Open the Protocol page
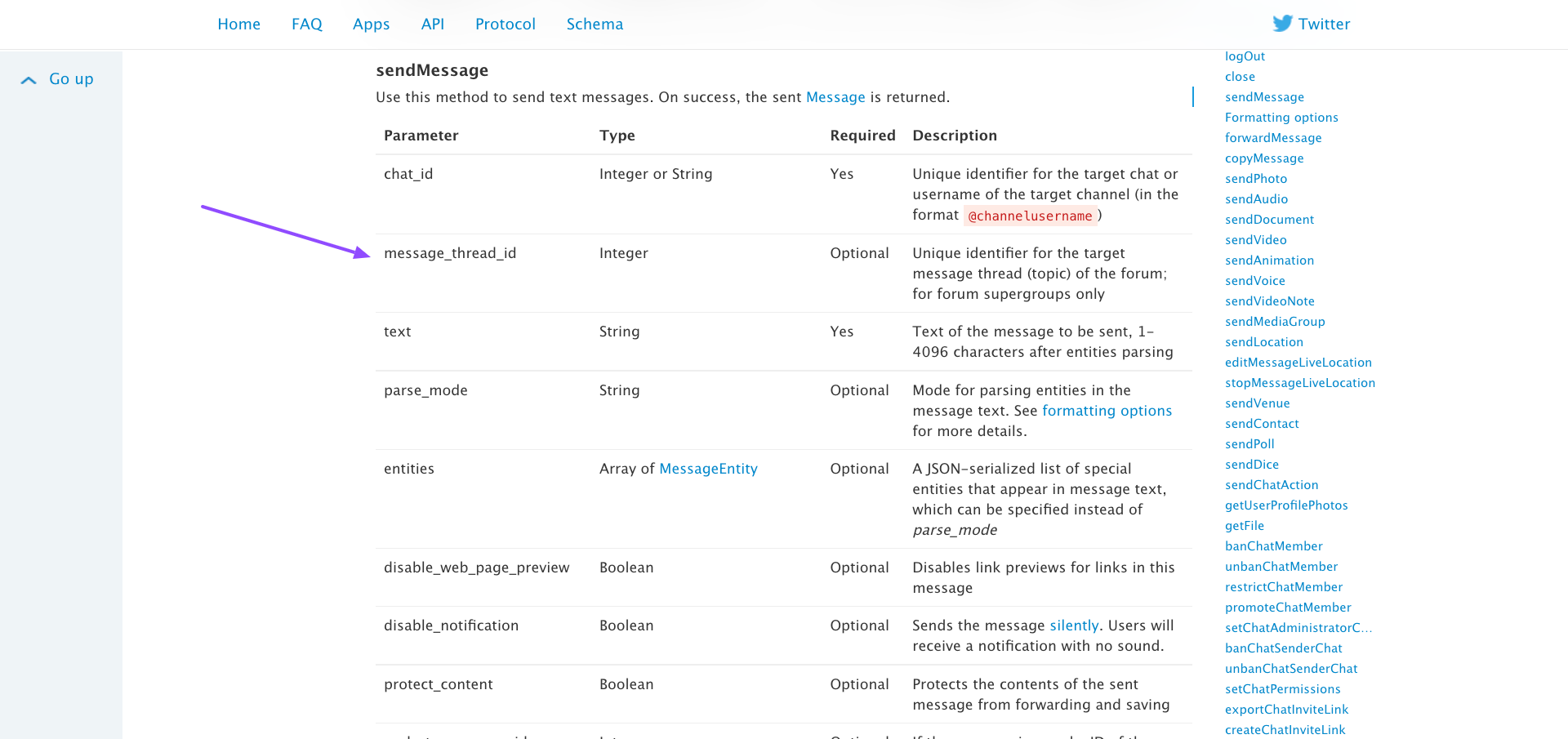Viewport: 1568px width, 739px height. (505, 24)
